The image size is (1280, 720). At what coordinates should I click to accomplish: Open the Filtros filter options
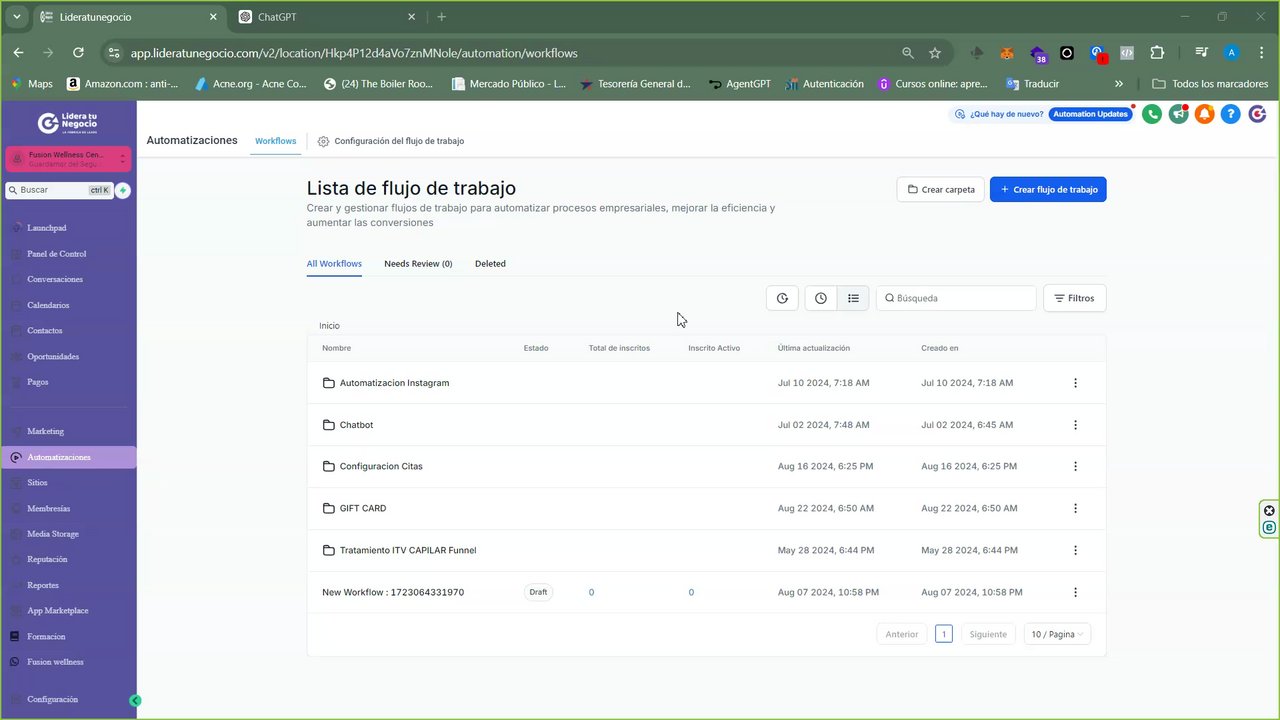click(x=1074, y=298)
